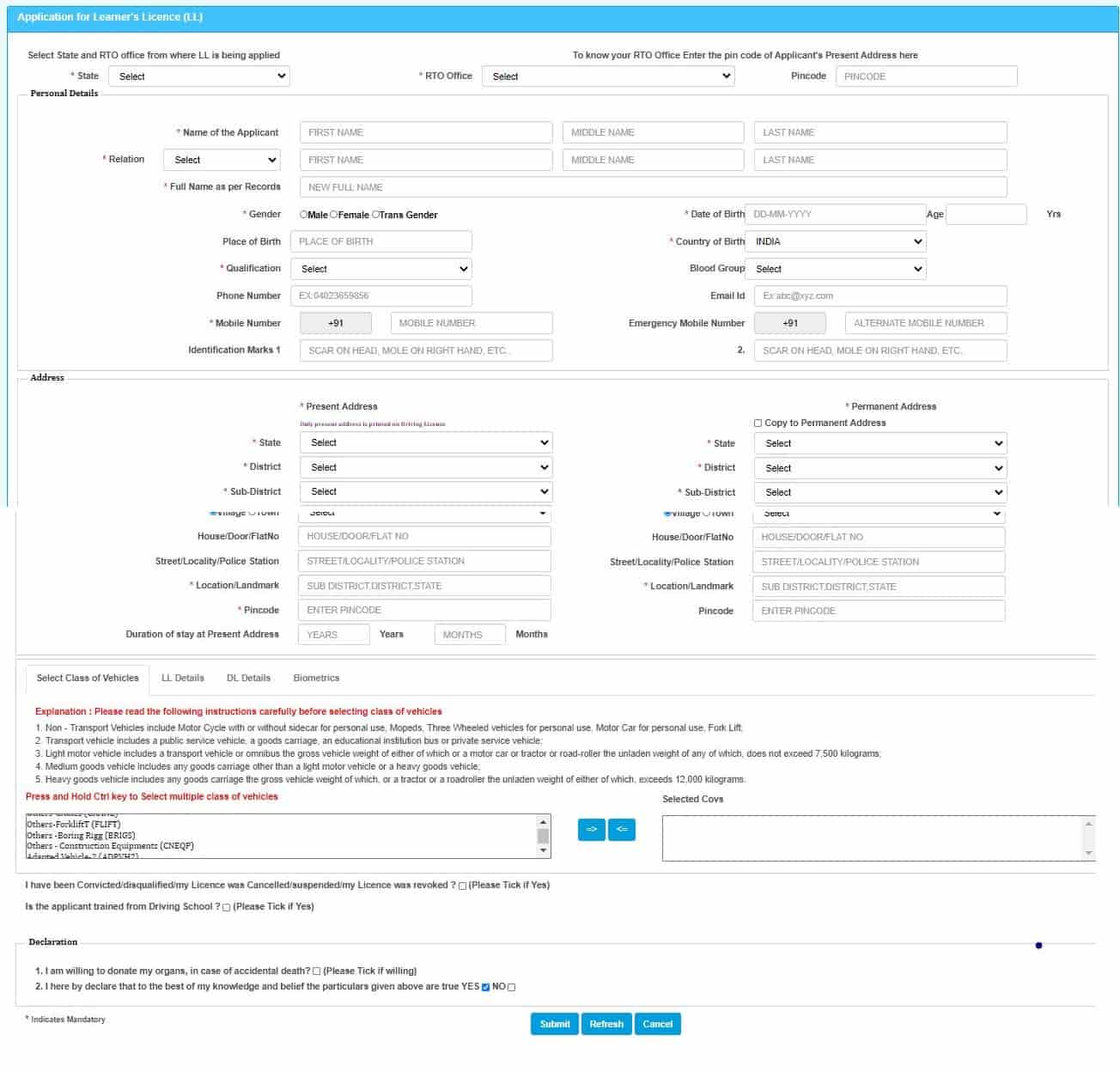Tick Copy to Permanent Address checkbox

[x=758, y=423]
